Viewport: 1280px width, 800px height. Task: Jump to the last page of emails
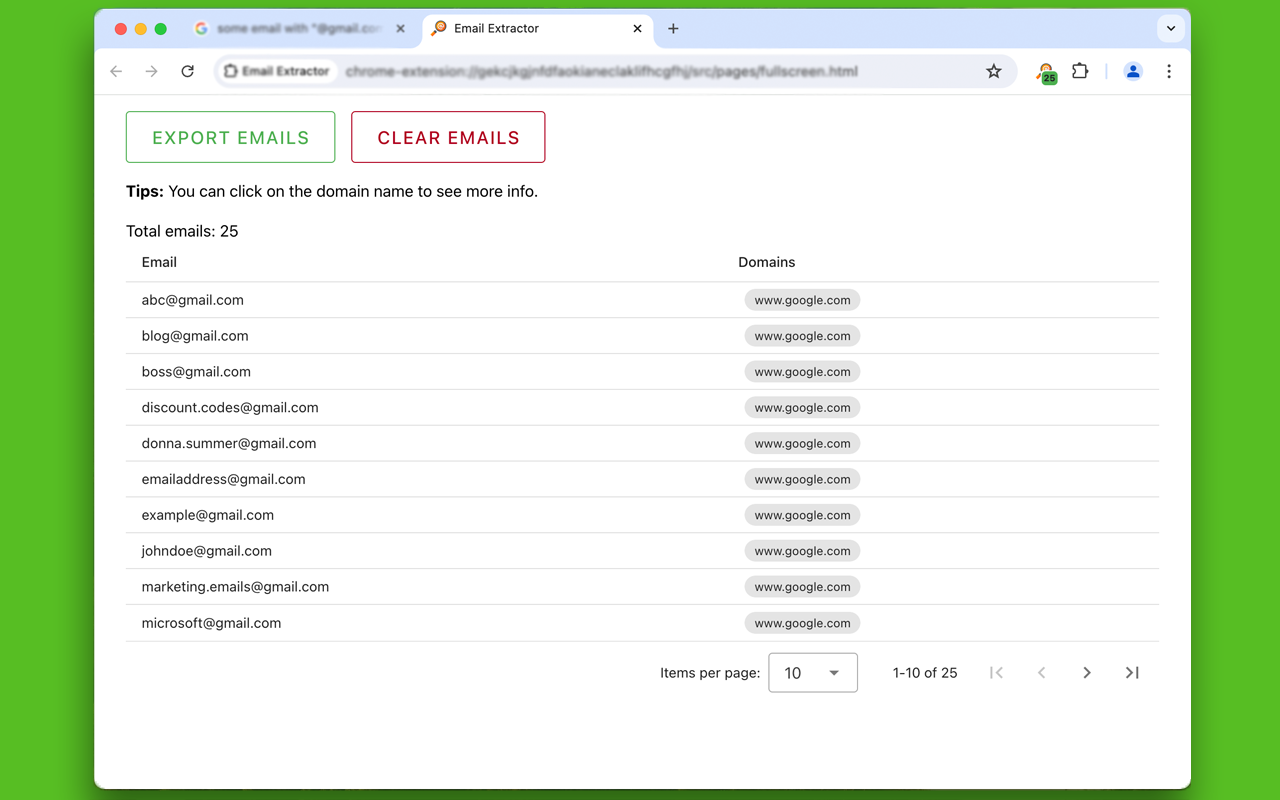(x=1132, y=673)
